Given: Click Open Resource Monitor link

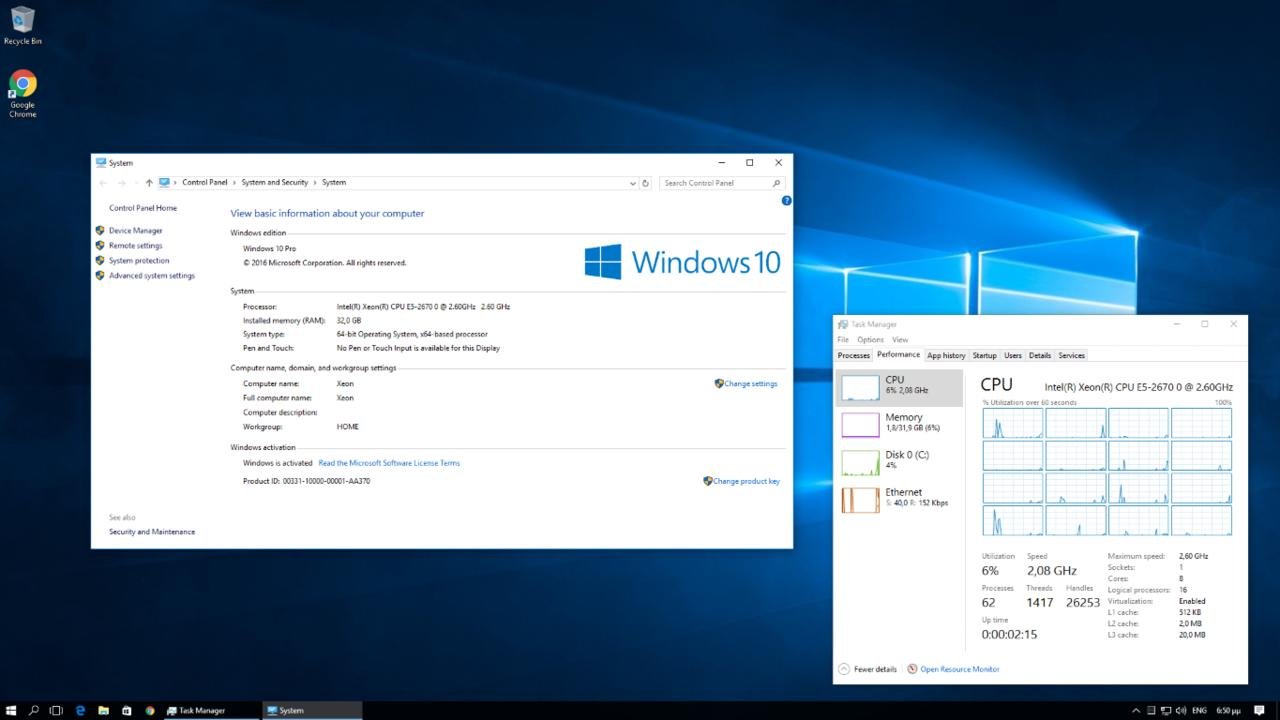Looking at the screenshot, I should (959, 669).
